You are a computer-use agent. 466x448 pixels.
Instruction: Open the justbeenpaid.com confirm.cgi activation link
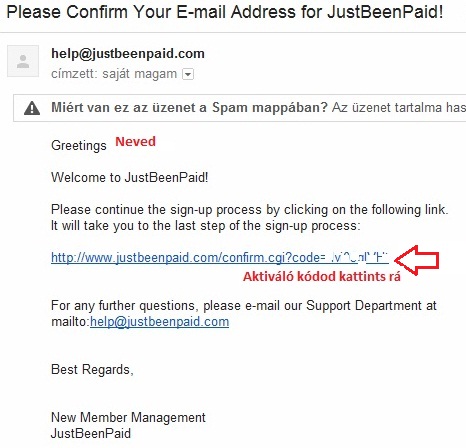(220, 258)
